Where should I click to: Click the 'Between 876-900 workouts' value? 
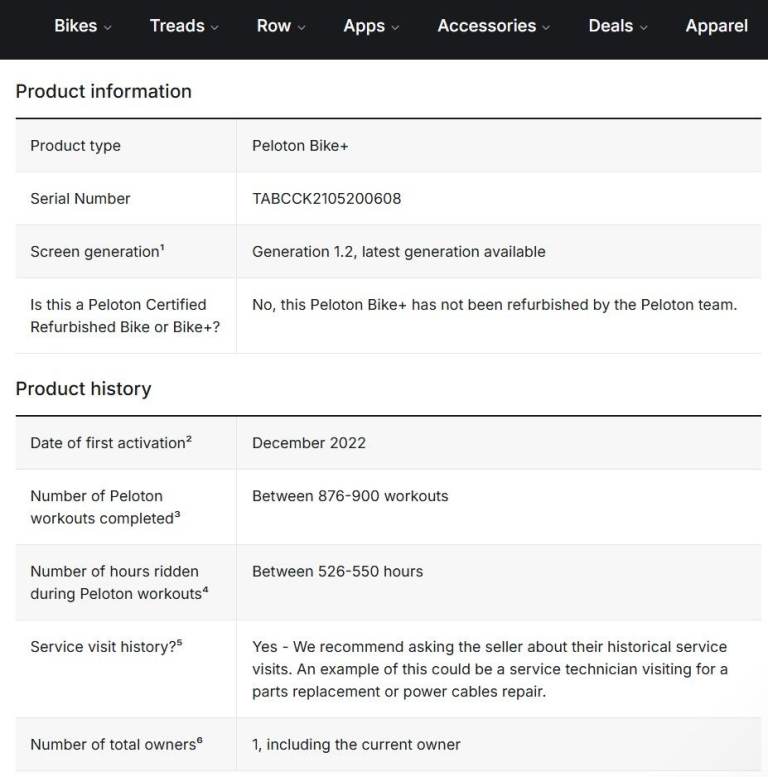pyautogui.click(x=350, y=496)
